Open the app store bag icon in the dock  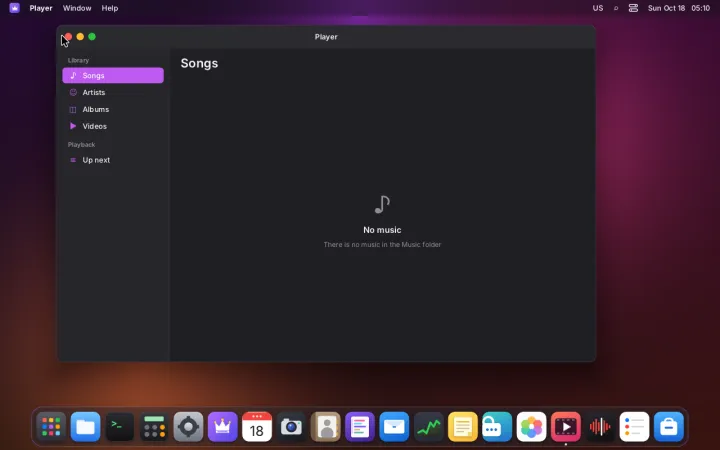coord(669,427)
